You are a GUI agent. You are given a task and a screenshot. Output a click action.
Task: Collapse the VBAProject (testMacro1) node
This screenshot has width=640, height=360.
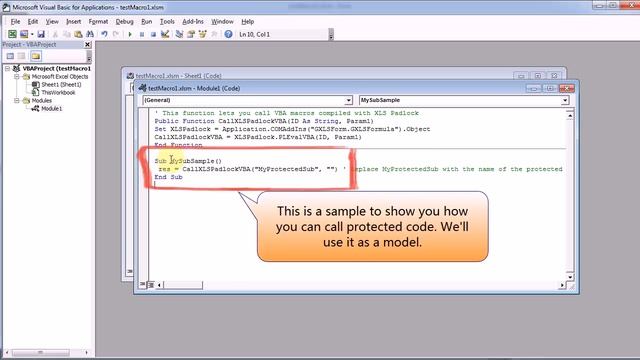[7, 69]
